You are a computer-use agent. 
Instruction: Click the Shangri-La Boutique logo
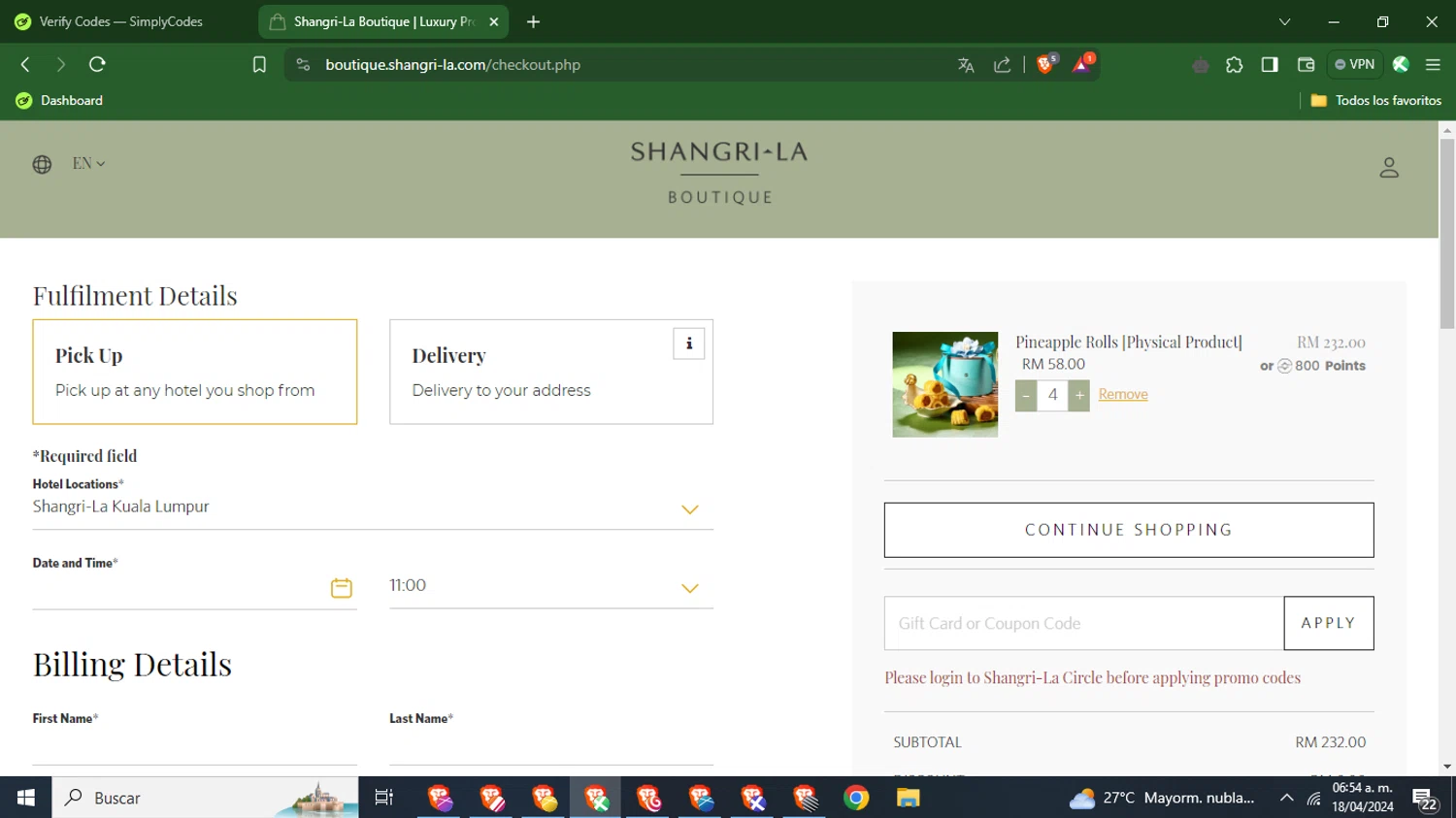719,173
